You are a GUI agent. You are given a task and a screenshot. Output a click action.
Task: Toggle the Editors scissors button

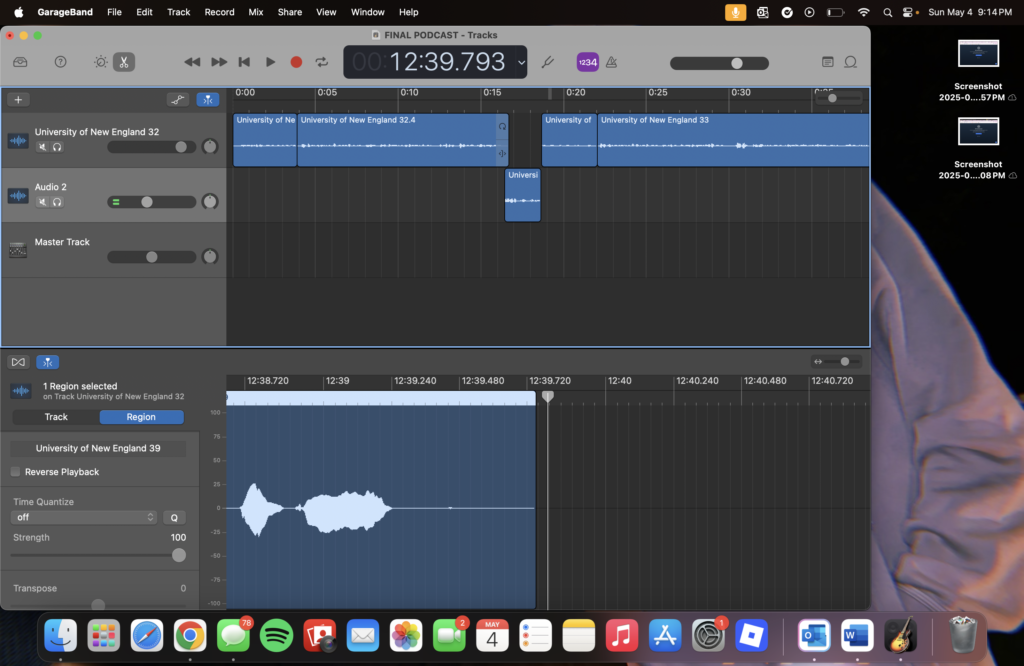[x=123, y=62]
